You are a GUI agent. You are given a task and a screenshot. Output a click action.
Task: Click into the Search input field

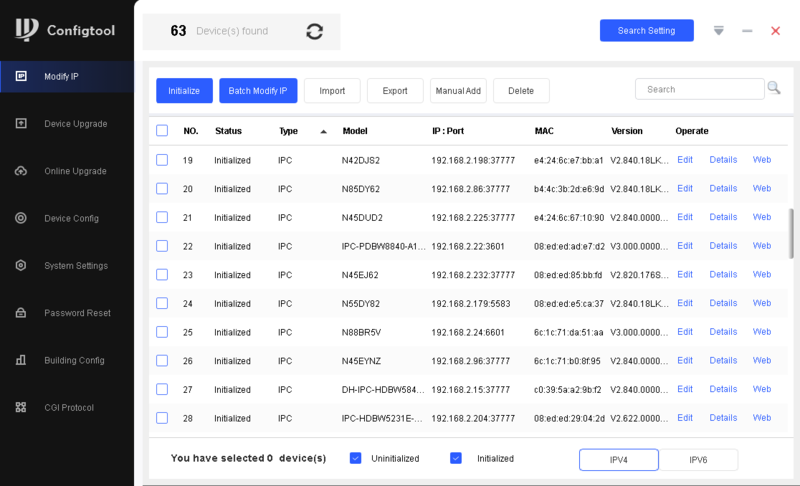click(x=699, y=89)
